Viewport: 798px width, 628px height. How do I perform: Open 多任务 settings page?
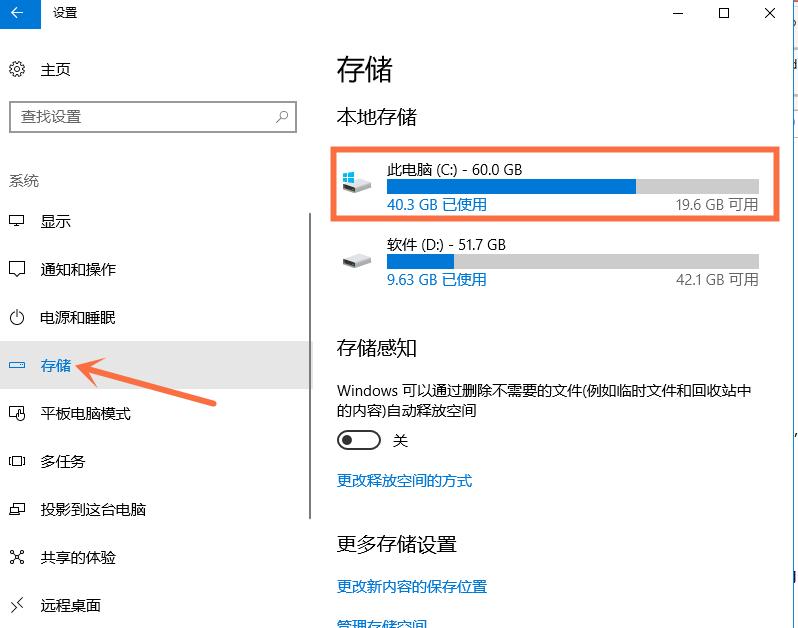point(63,462)
